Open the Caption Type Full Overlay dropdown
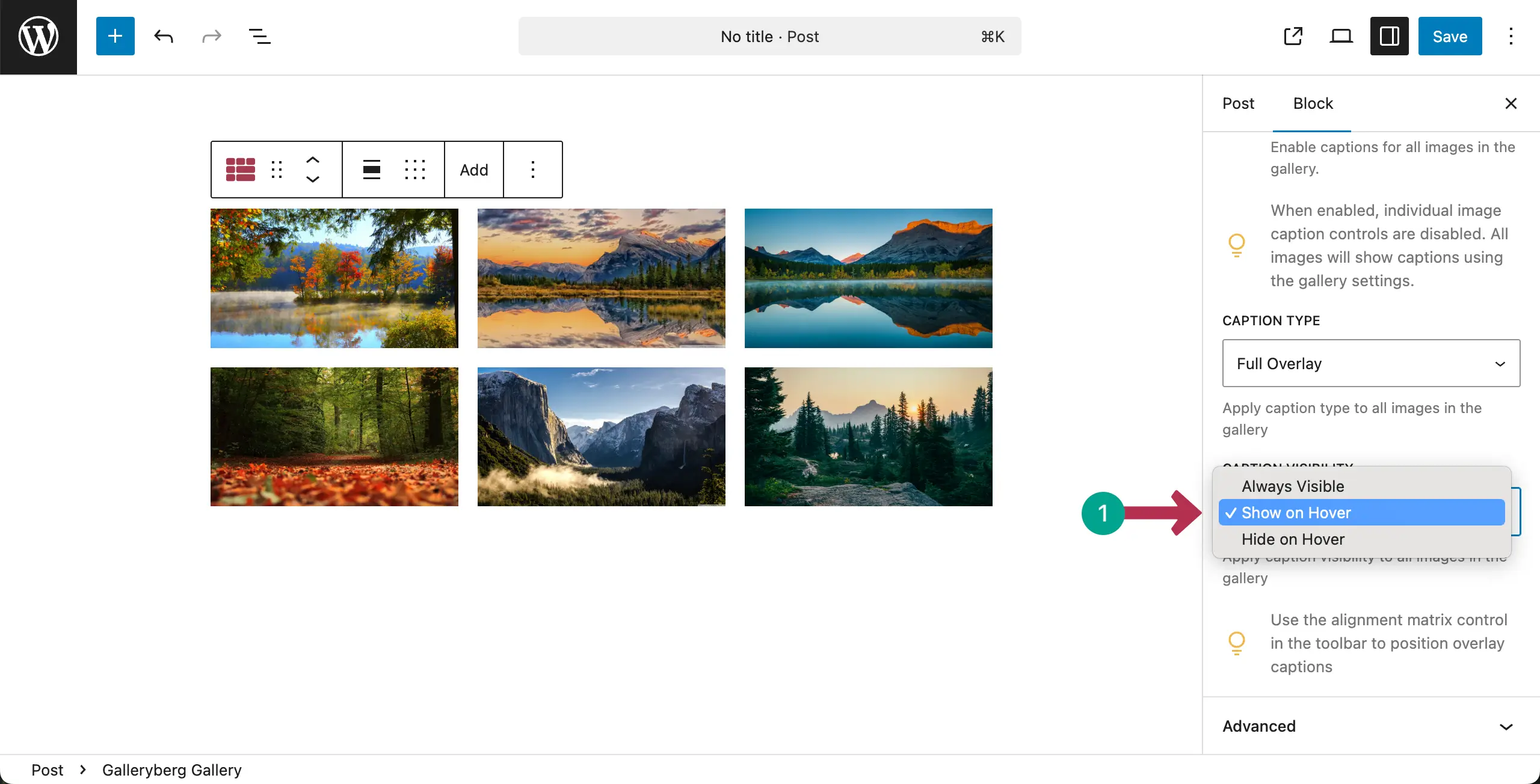The image size is (1540, 784). [1370, 363]
